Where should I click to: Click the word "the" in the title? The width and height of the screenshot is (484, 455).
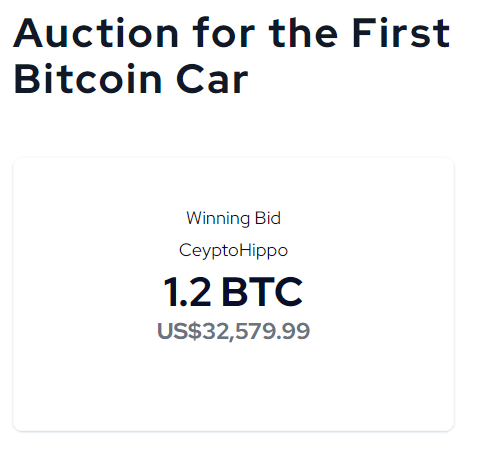point(304,33)
